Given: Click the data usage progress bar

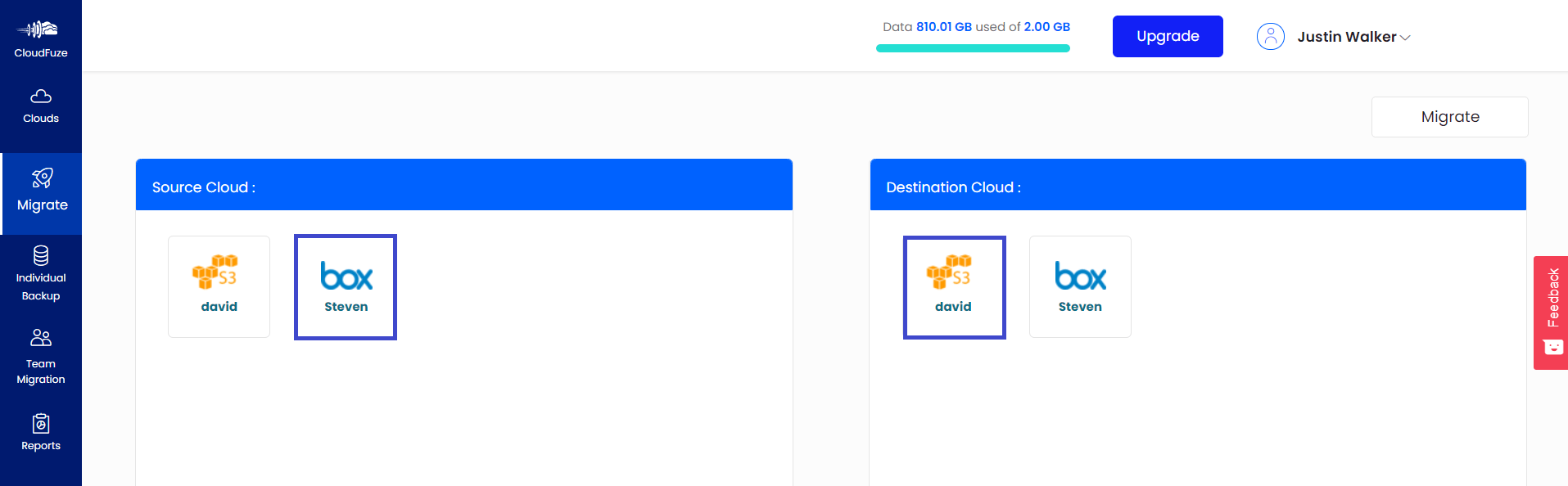Looking at the screenshot, I should tap(973, 48).
